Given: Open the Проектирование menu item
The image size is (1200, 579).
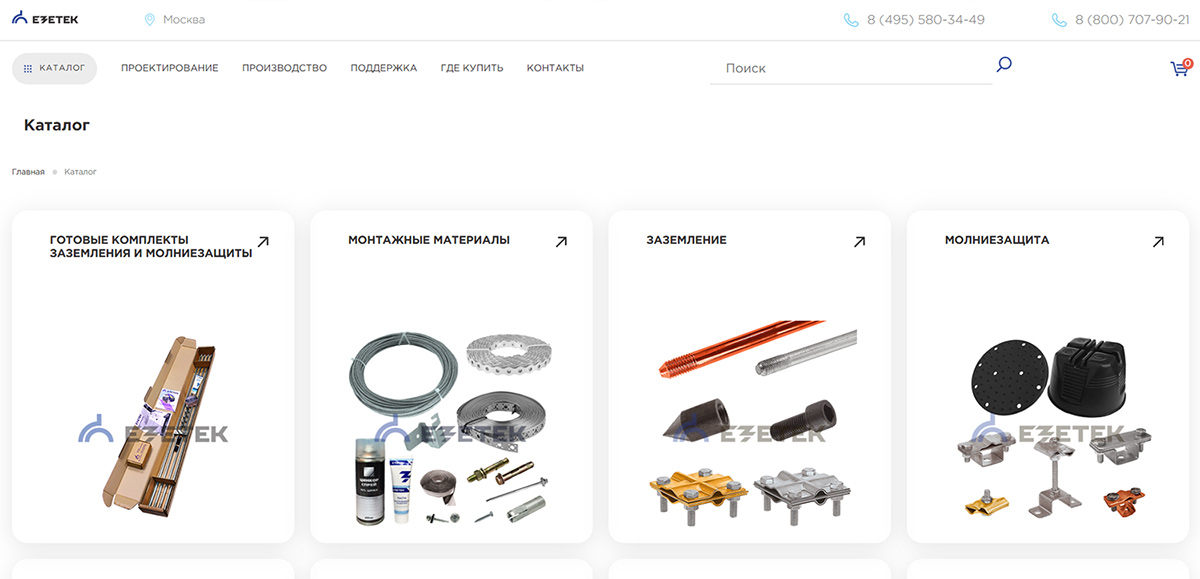Looking at the screenshot, I should [x=169, y=68].
